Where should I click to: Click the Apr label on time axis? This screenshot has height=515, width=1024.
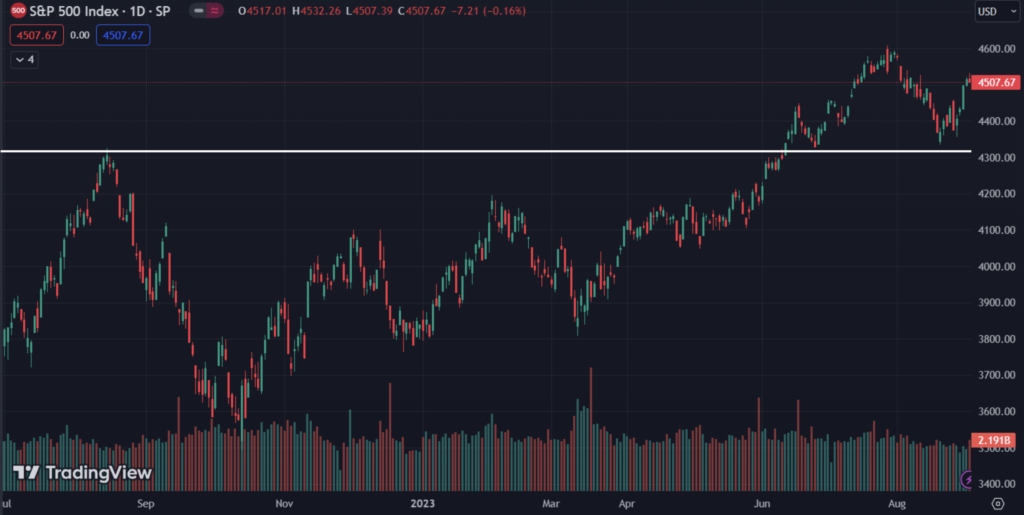627,504
